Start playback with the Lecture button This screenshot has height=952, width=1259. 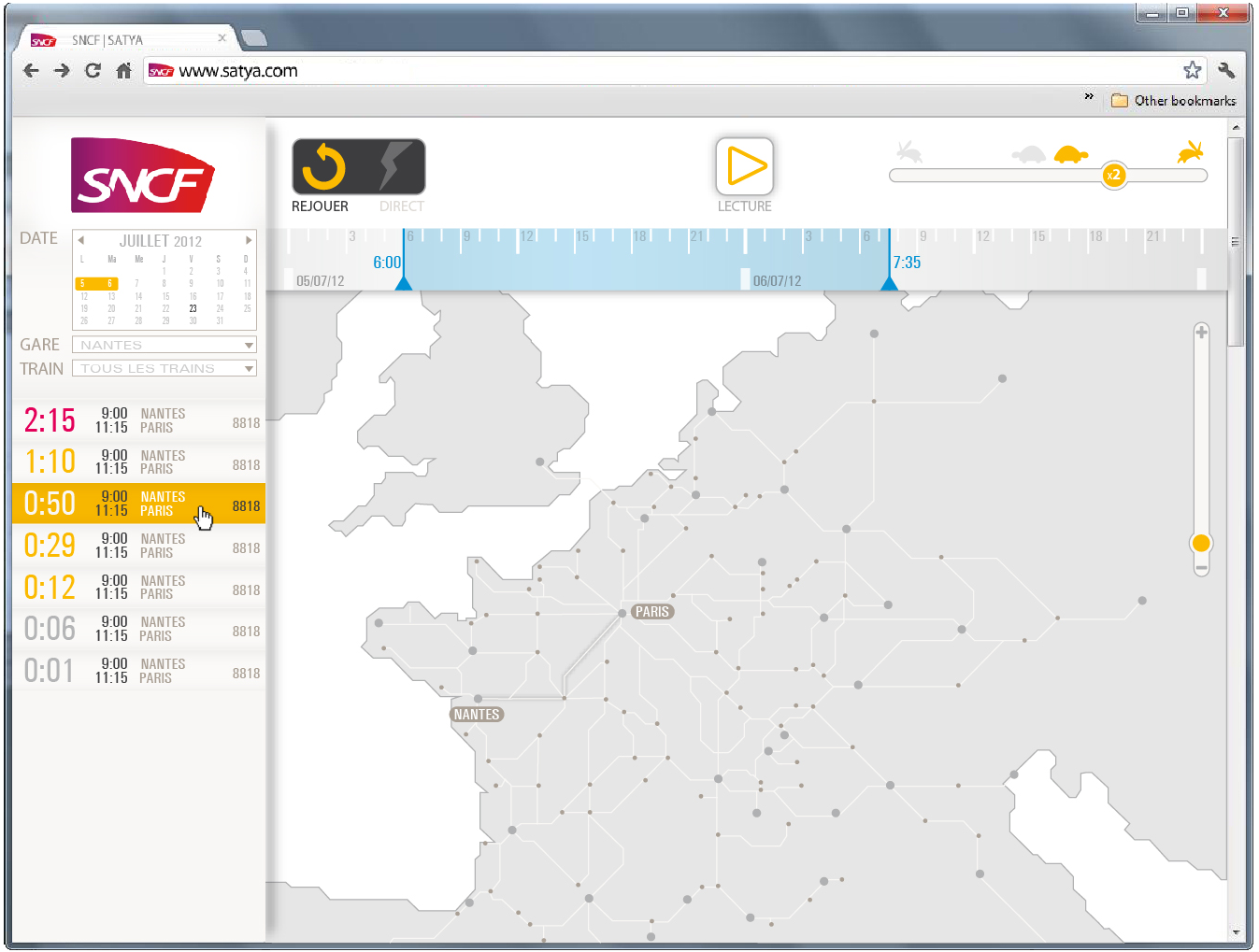[745, 166]
